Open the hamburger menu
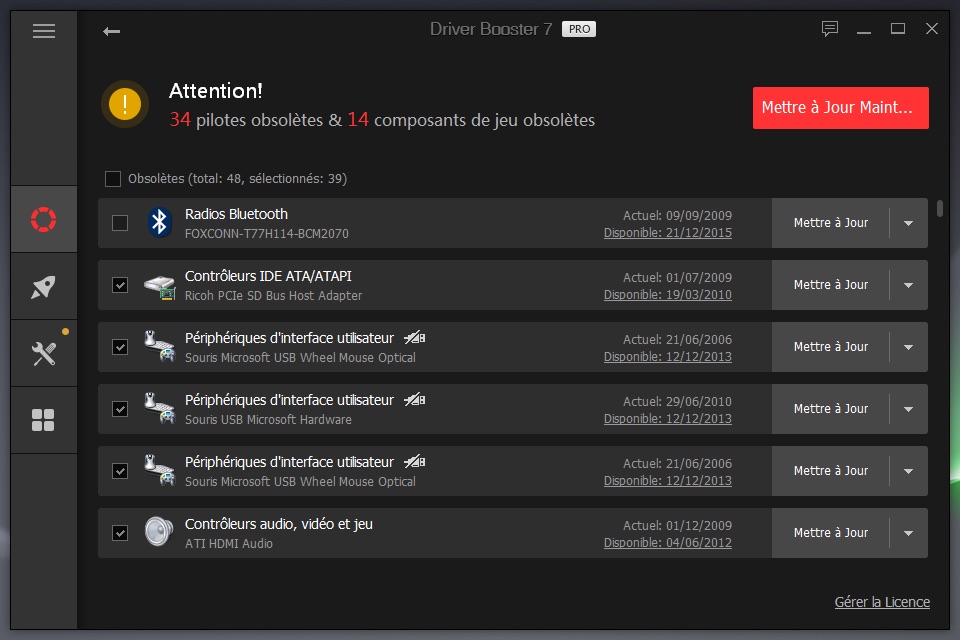The height and width of the screenshot is (640, 960). coord(43,31)
